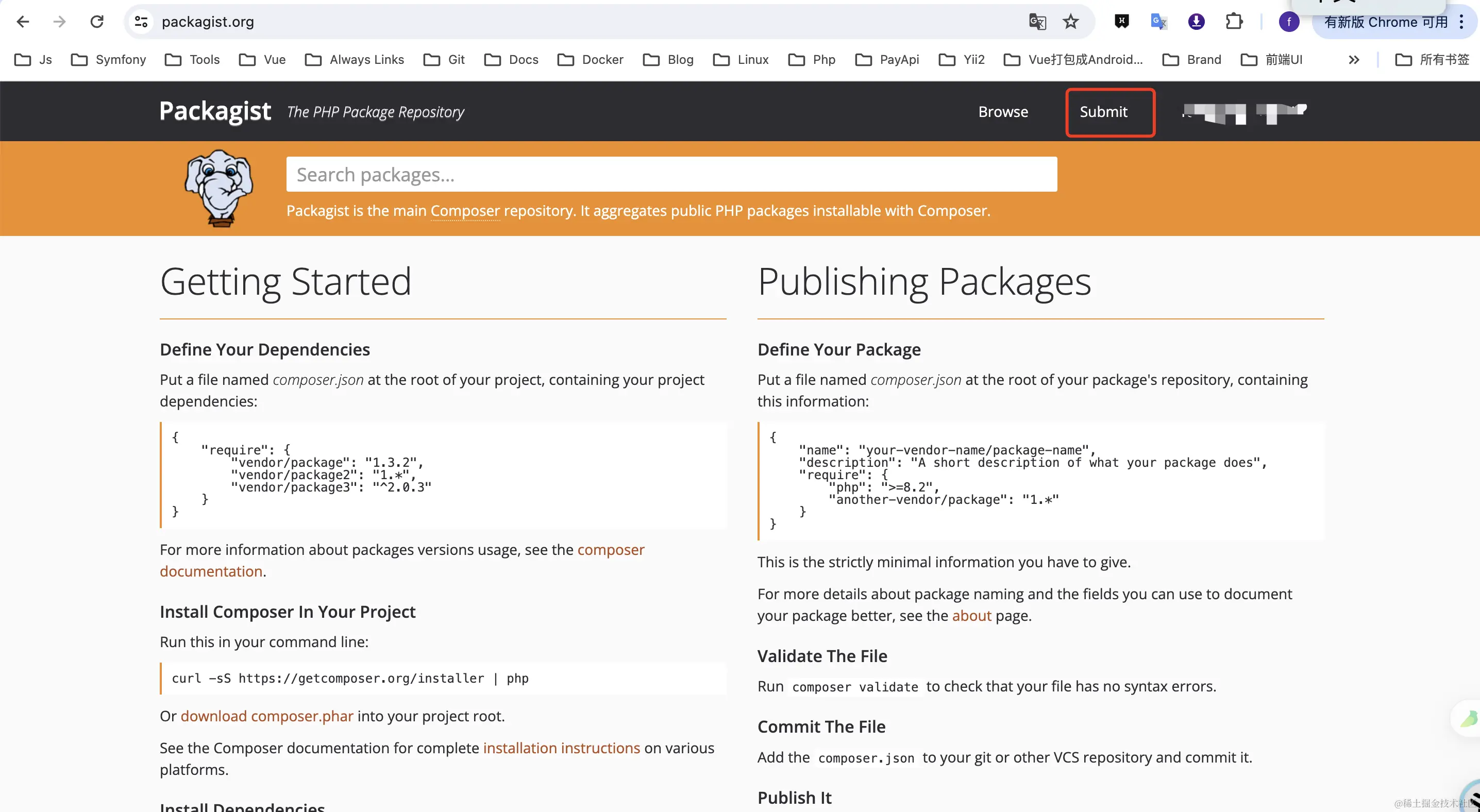Click the purple profile avatar icon
This screenshot has width=1480, height=812.
pyautogui.click(x=1289, y=22)
